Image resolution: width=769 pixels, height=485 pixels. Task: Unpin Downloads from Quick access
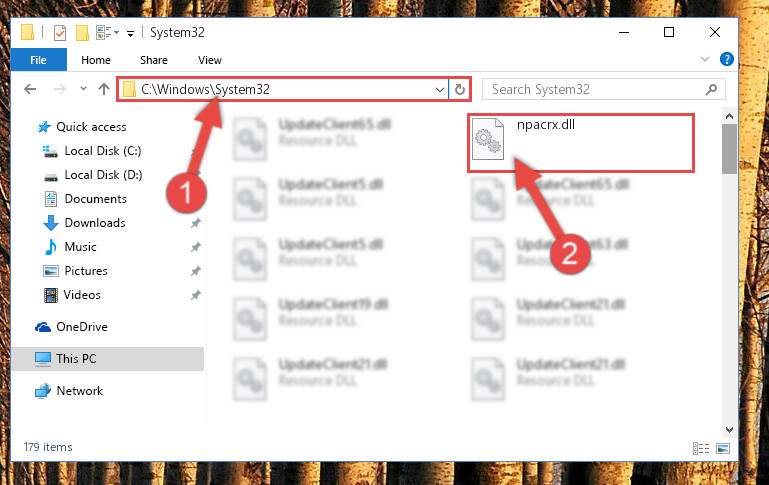[x=196, y=223]
